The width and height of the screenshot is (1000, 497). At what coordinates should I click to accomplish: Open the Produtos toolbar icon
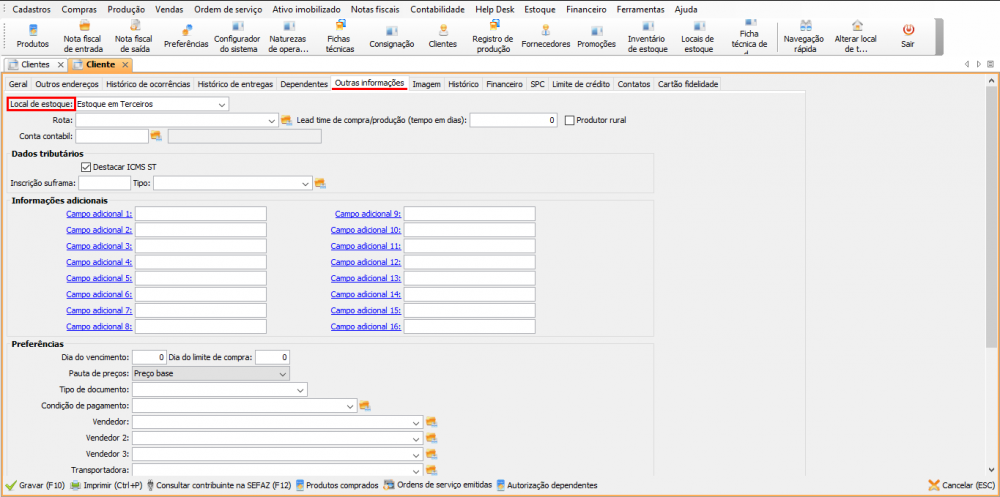point(32,36)
